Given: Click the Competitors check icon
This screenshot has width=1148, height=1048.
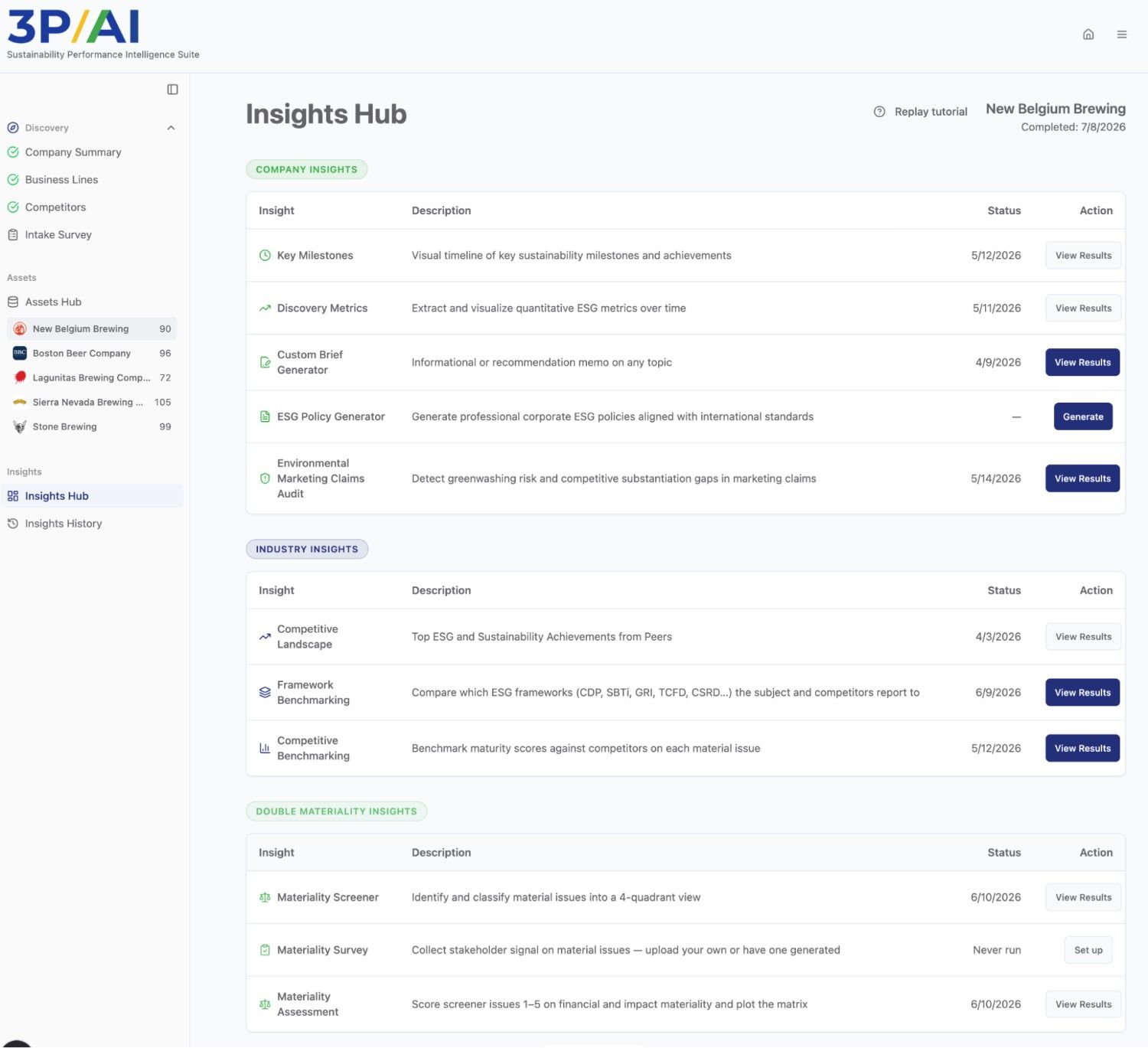Looking at the screenshot, I should click(x=13, y=207).
